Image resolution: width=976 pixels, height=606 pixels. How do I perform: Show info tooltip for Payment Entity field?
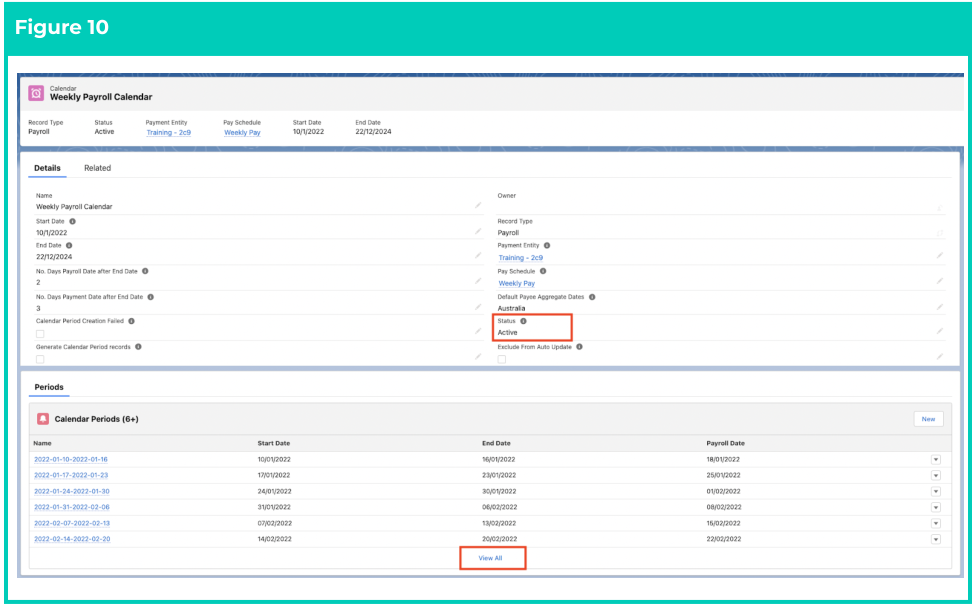[547, 246]
